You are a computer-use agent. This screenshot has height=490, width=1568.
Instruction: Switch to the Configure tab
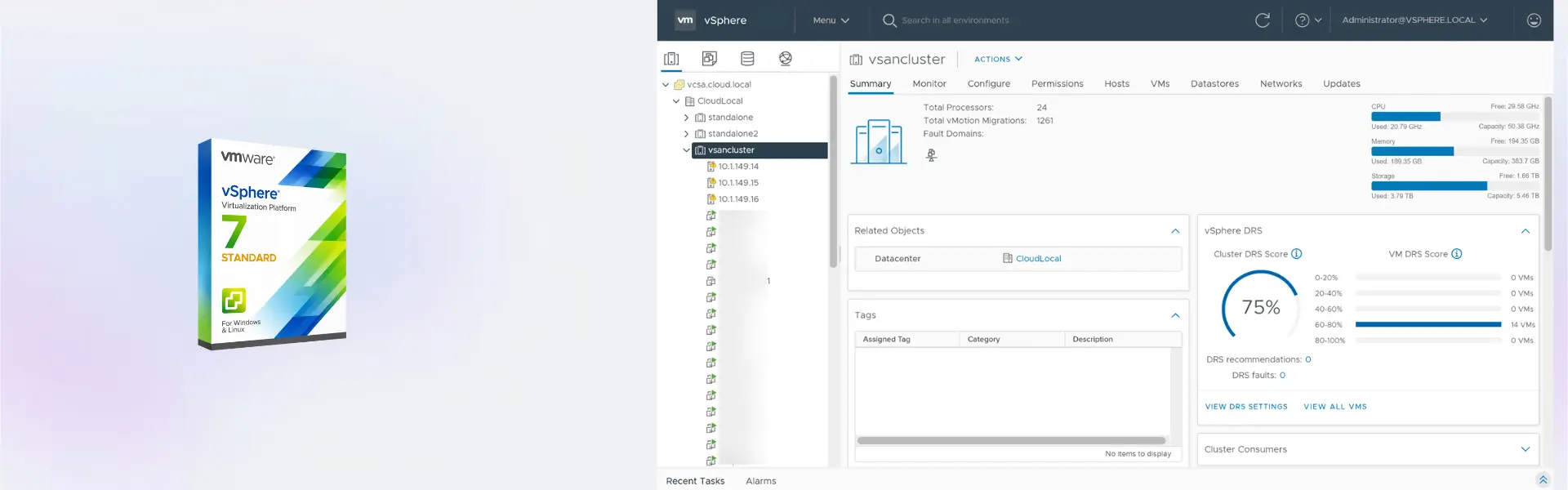[x=989, y=84]
